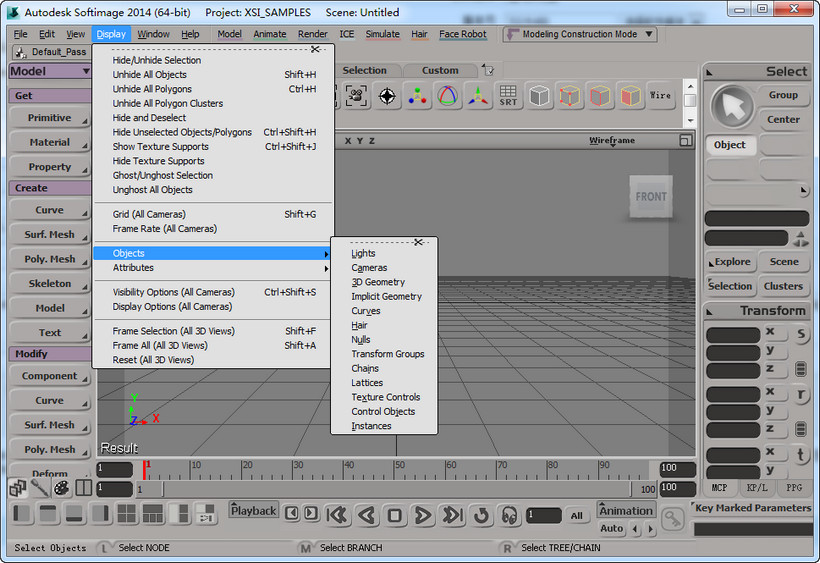Select the large arrow selection tool
Screen dimensions: 820x563
pyautogui.click(x=732, y=107)
